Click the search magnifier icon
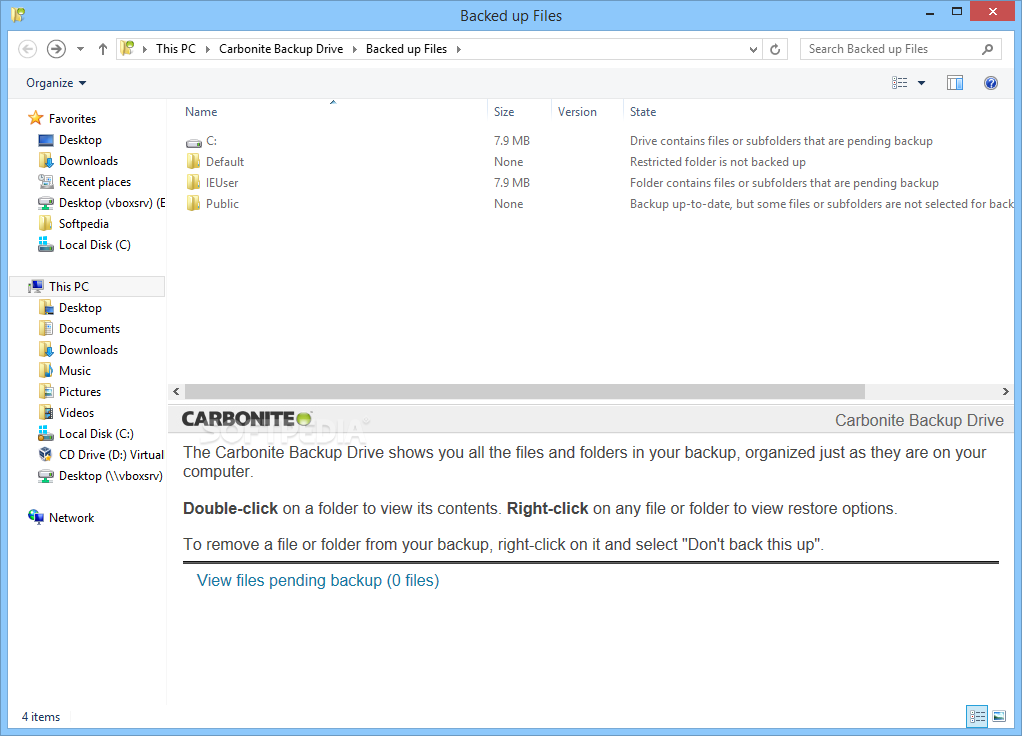1022x736 pixels. pyautogui.click(x=988, y=49)
